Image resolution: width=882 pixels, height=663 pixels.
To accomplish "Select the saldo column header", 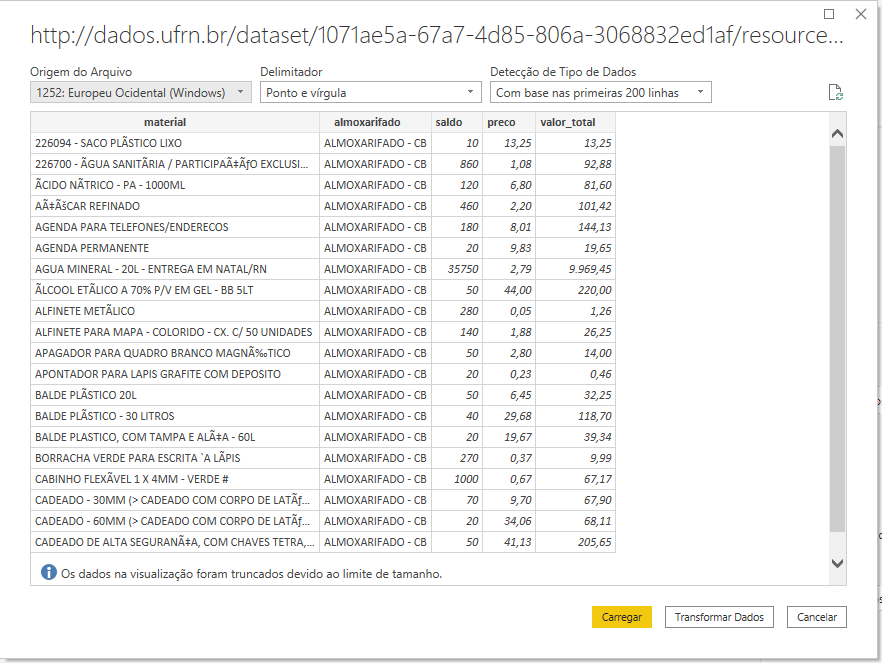I will [457, 122].
